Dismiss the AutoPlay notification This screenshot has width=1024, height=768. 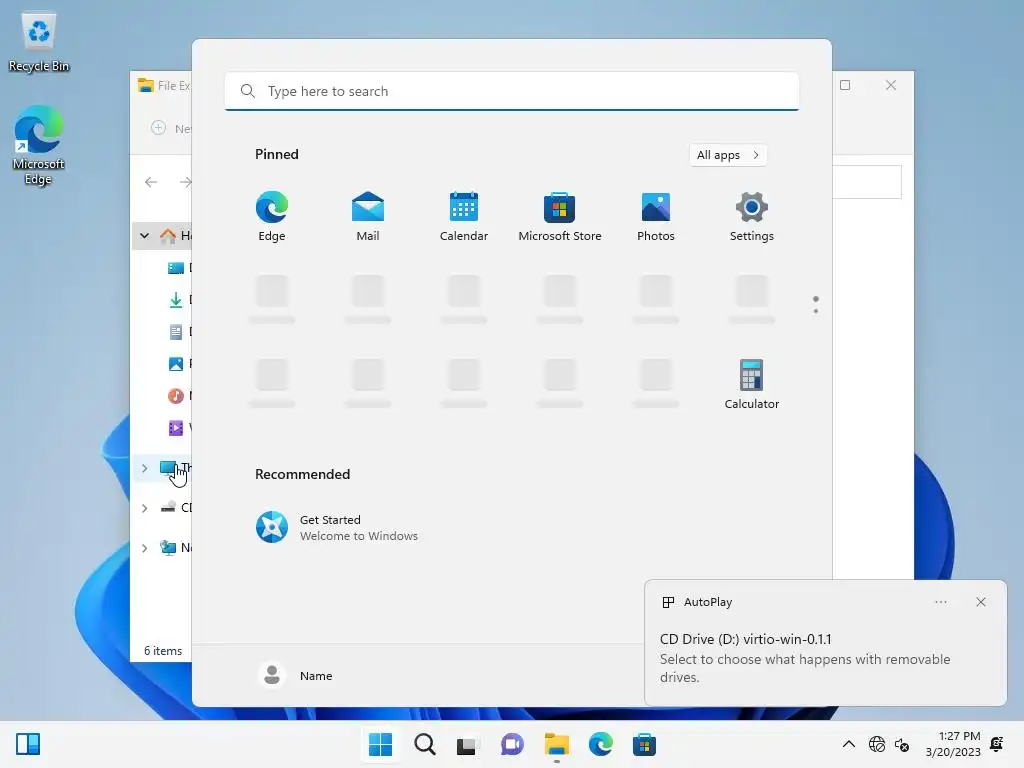pos(980,602)
